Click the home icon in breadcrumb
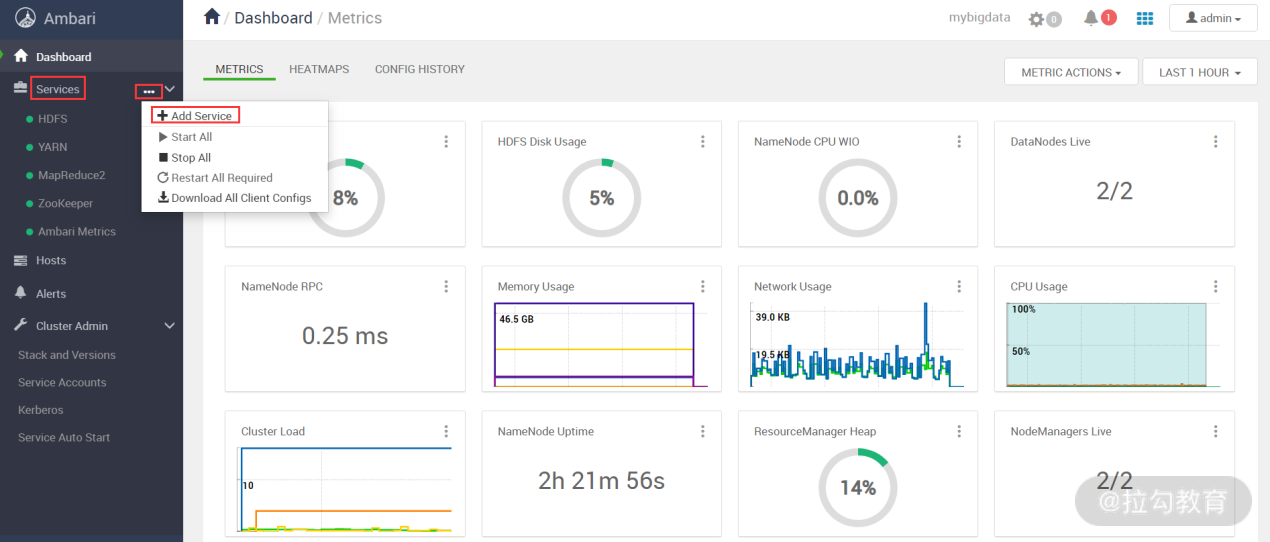1270x542 pixels. coord(211,17)
